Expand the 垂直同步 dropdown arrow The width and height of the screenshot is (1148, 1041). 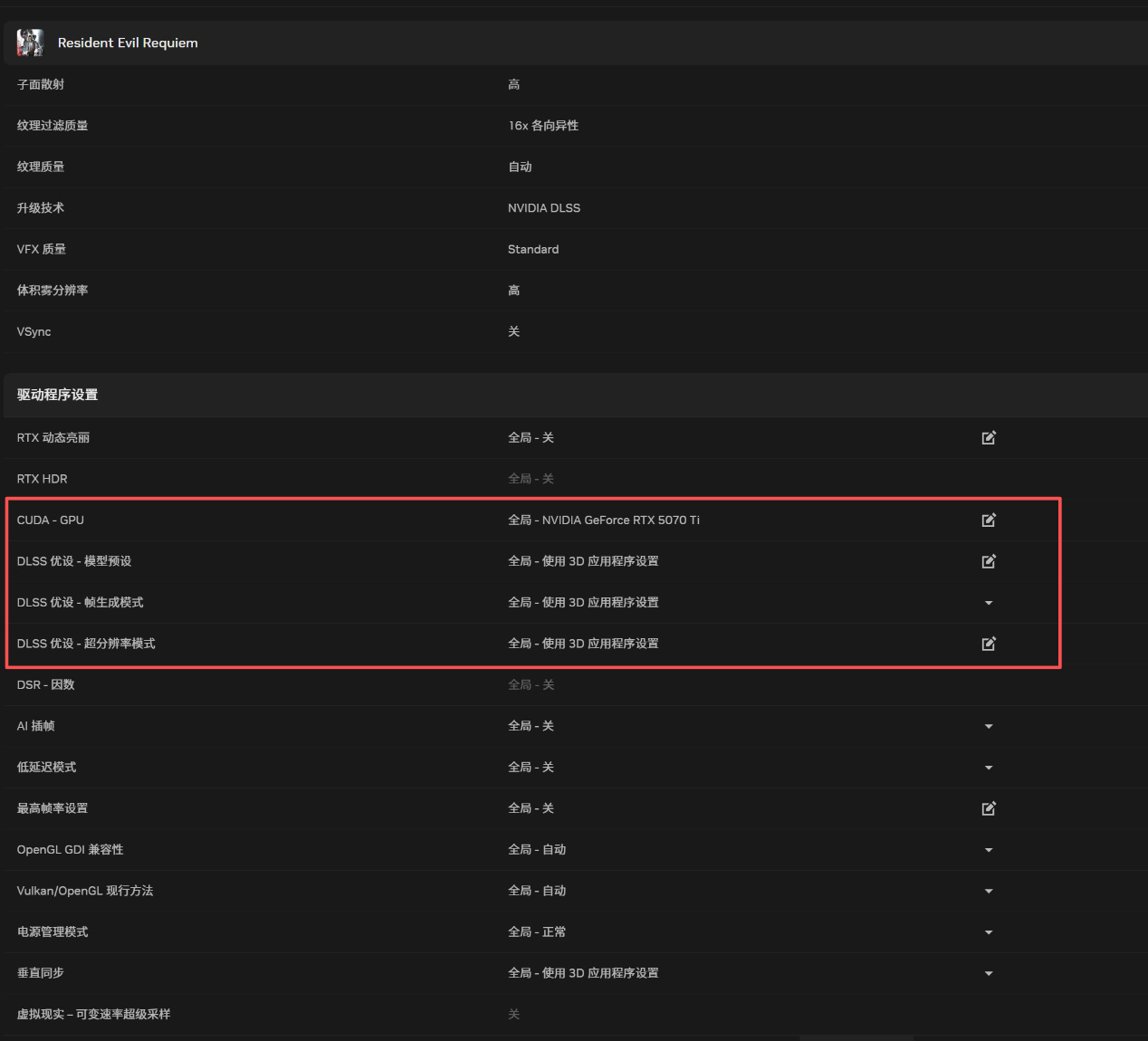tap(989, 973)
